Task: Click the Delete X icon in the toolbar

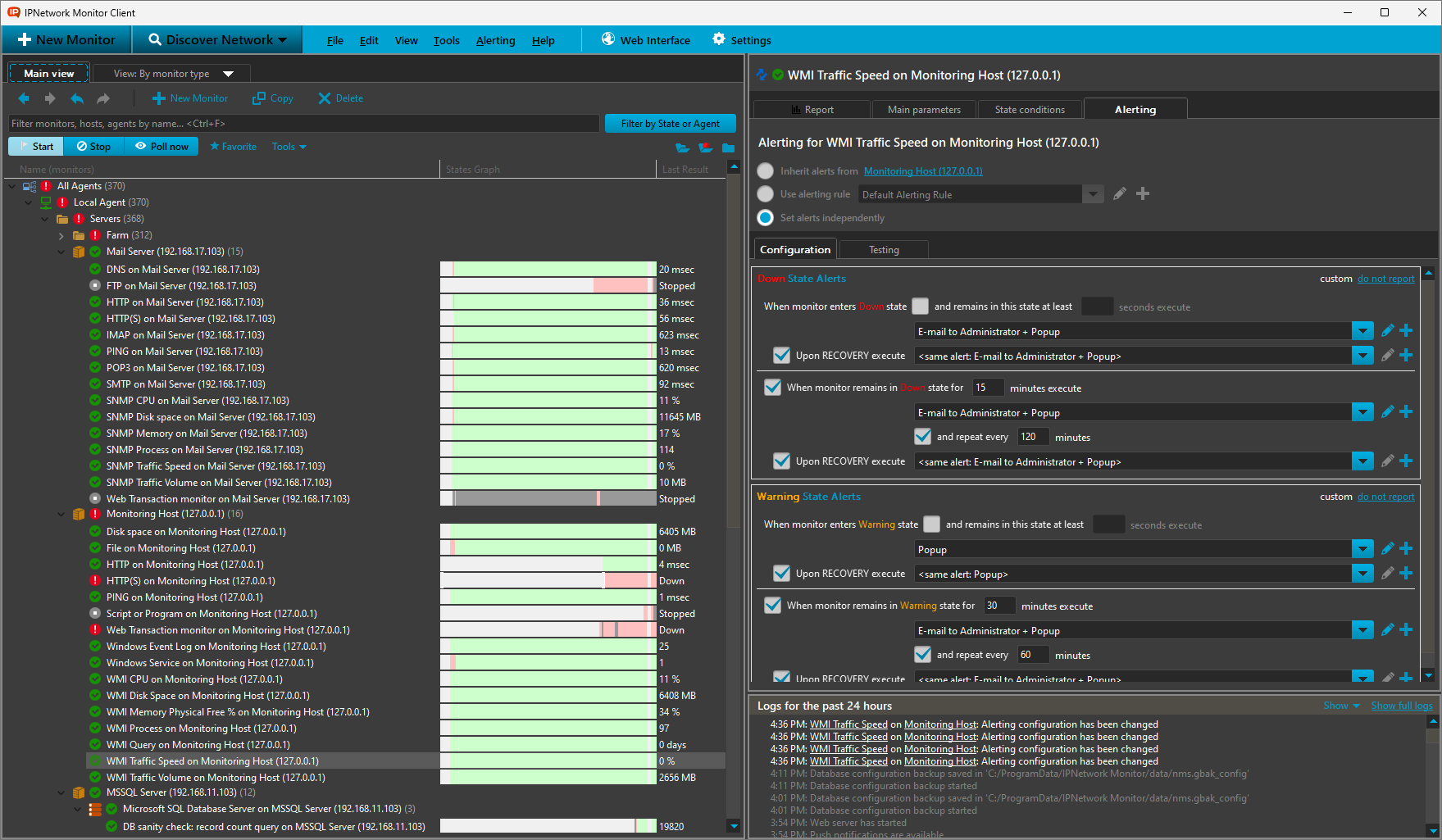Action: click(x=325, y=98)
